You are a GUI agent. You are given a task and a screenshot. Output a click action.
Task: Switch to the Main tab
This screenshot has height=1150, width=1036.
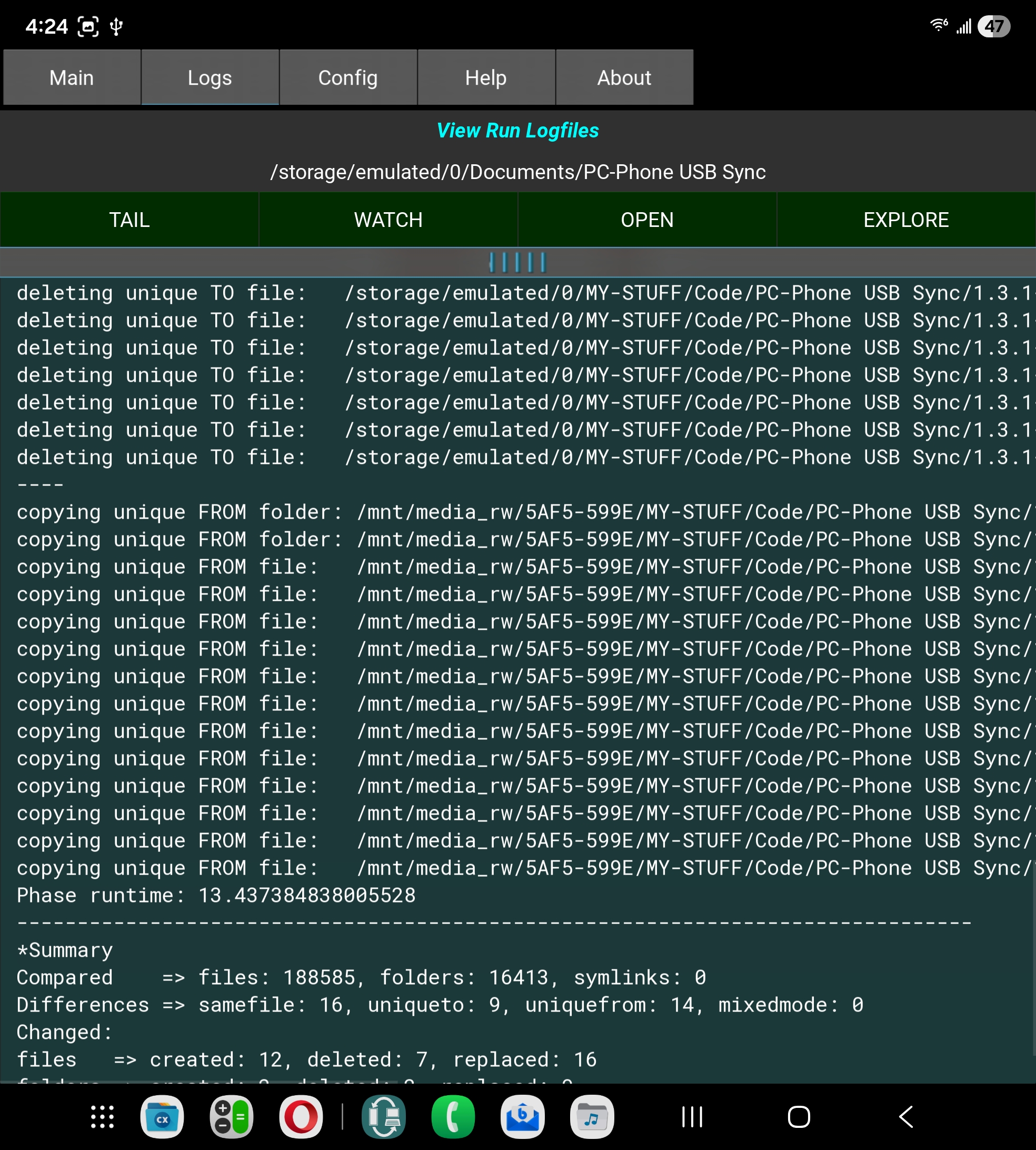[x=72, y=77]
